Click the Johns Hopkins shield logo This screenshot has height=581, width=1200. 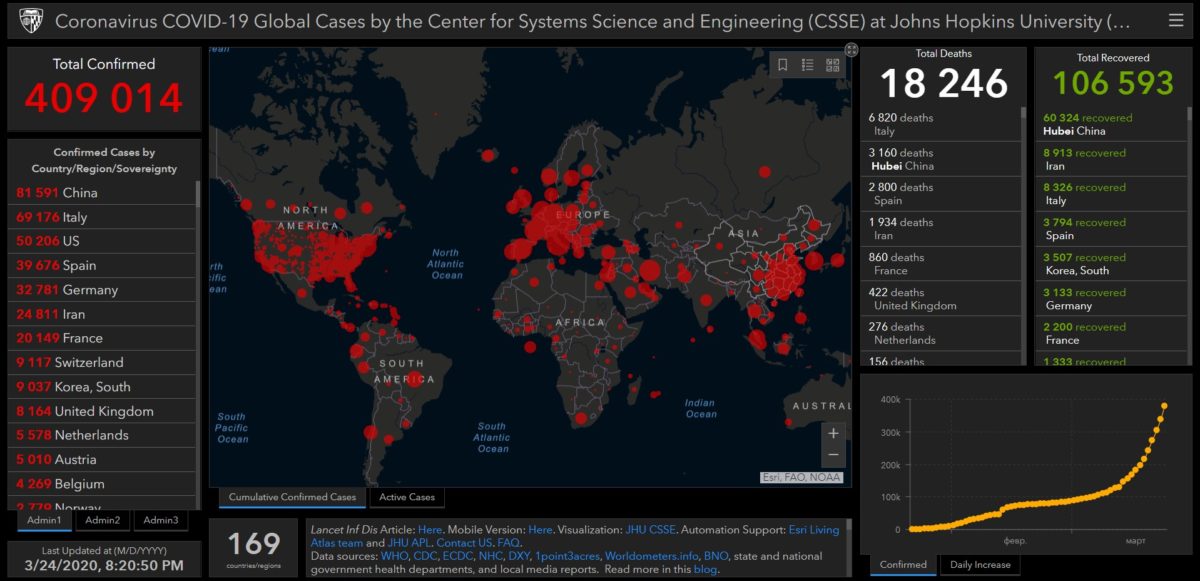pyautogui.click(x=31, y=20)
